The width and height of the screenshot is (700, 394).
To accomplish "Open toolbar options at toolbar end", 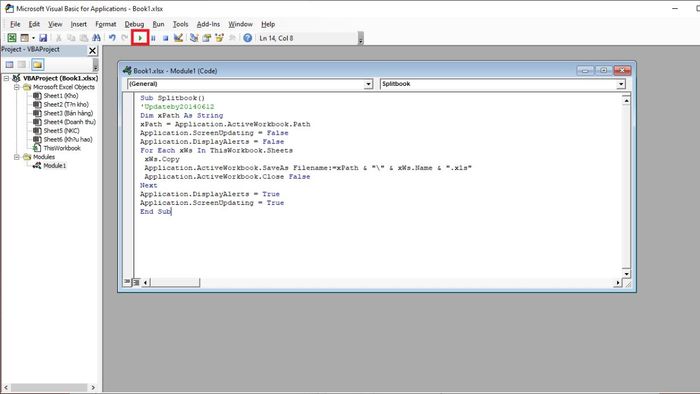I will pos(361,39).
